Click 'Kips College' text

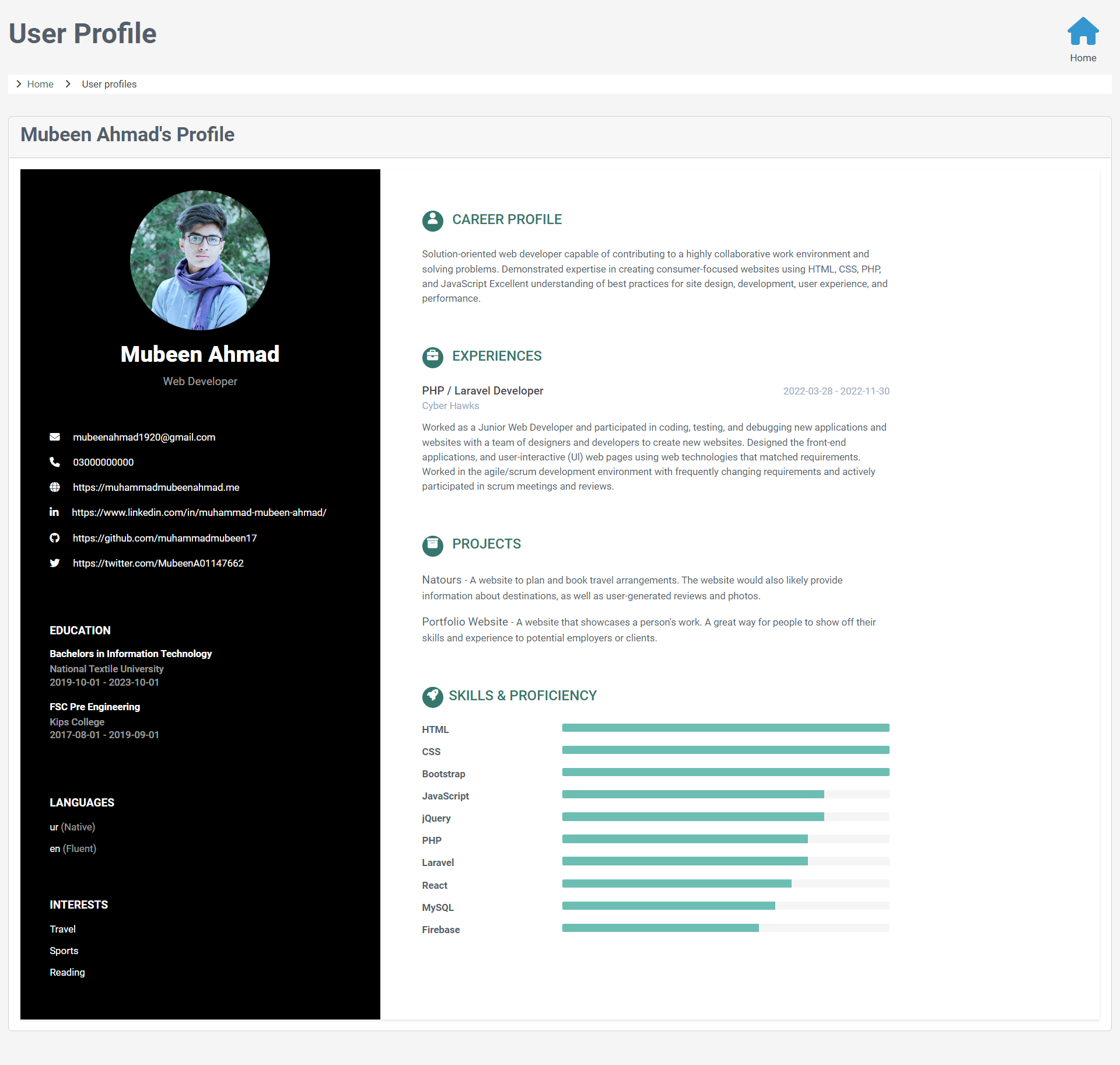pyautogui.click(x=77, y=722)
